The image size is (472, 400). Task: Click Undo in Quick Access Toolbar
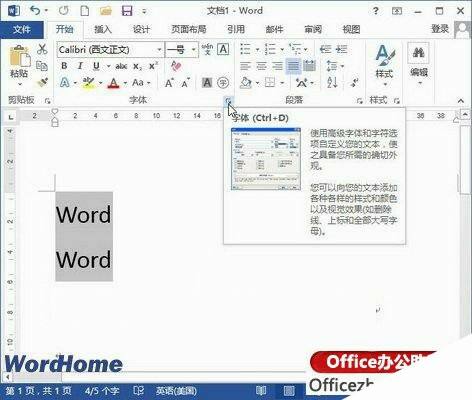pyautogui.click(x=35, y=11)
